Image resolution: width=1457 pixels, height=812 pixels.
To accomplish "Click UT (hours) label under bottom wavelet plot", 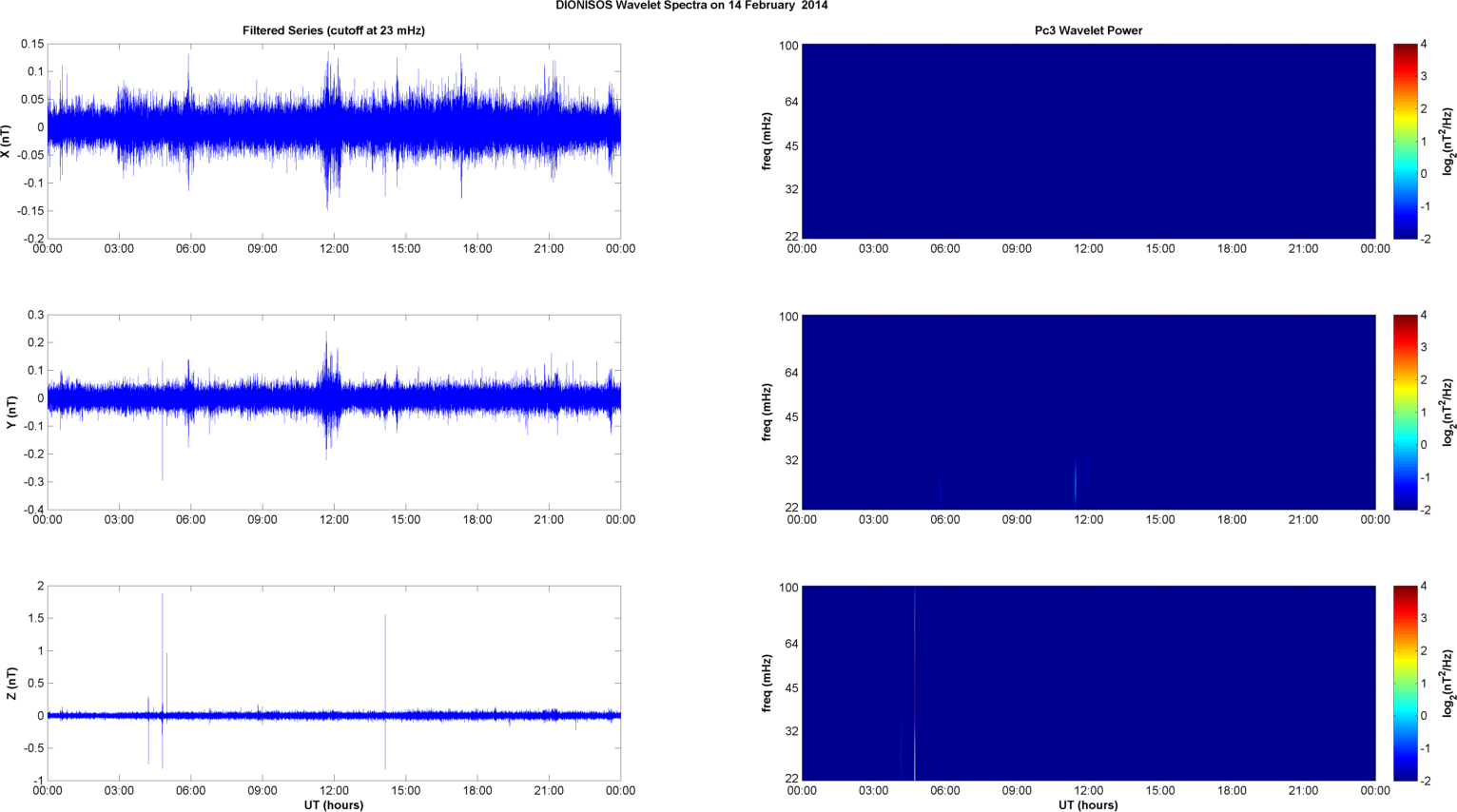I will click(x=1088, y=805).
